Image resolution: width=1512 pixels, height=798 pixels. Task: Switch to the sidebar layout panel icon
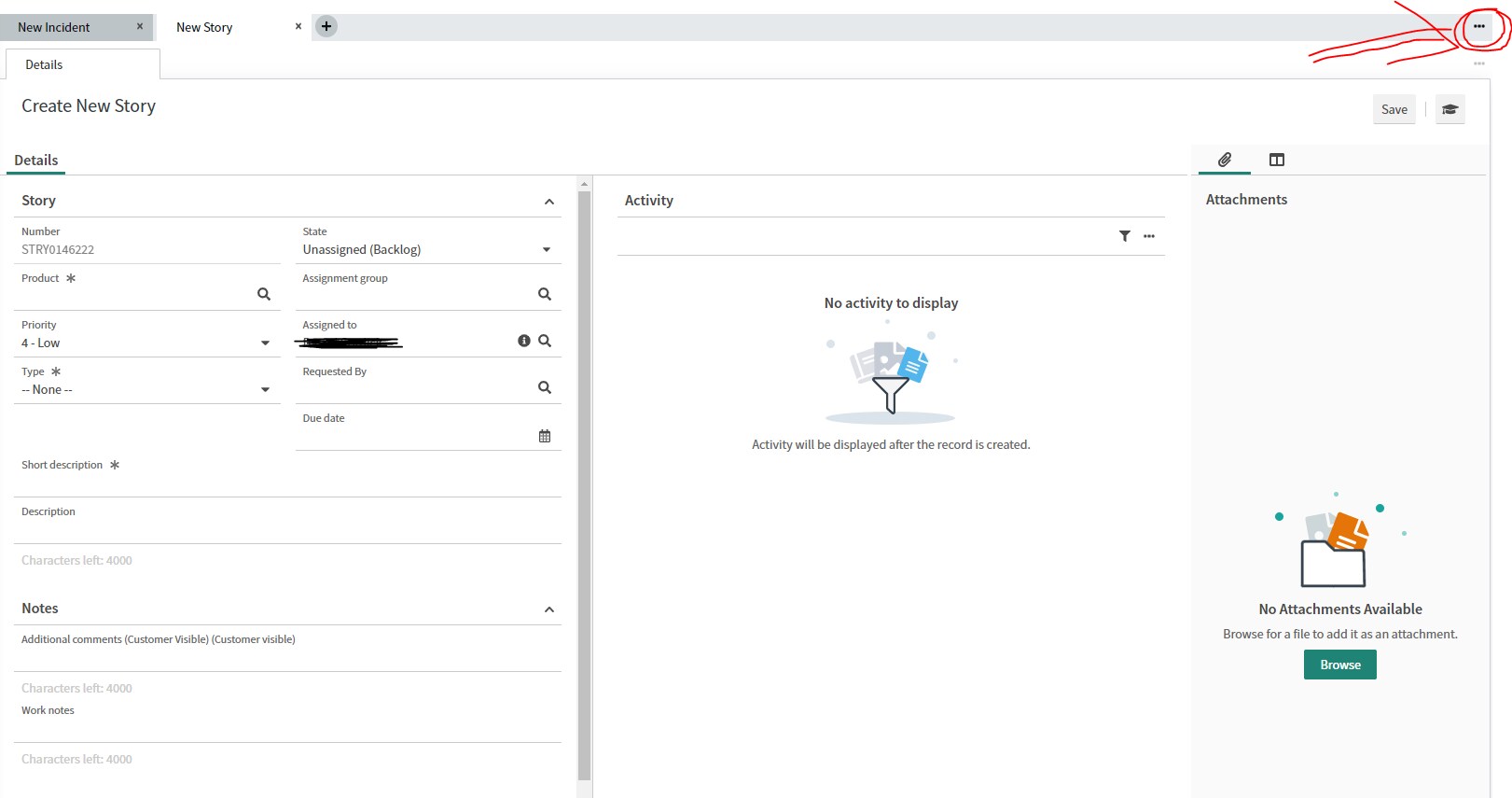pos(1277,160)
